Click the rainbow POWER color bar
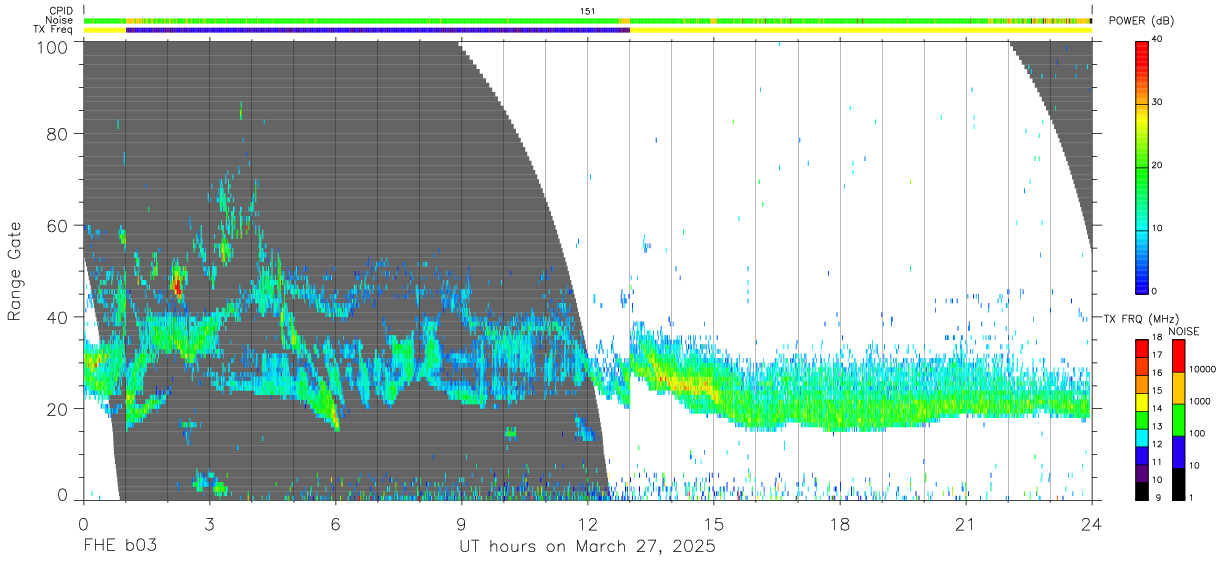The image size is (1228, 567). [1140, 166]
